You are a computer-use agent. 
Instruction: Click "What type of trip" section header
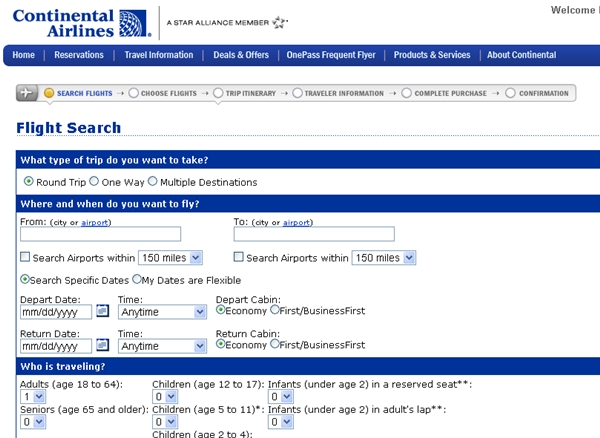tap(308, 160)
